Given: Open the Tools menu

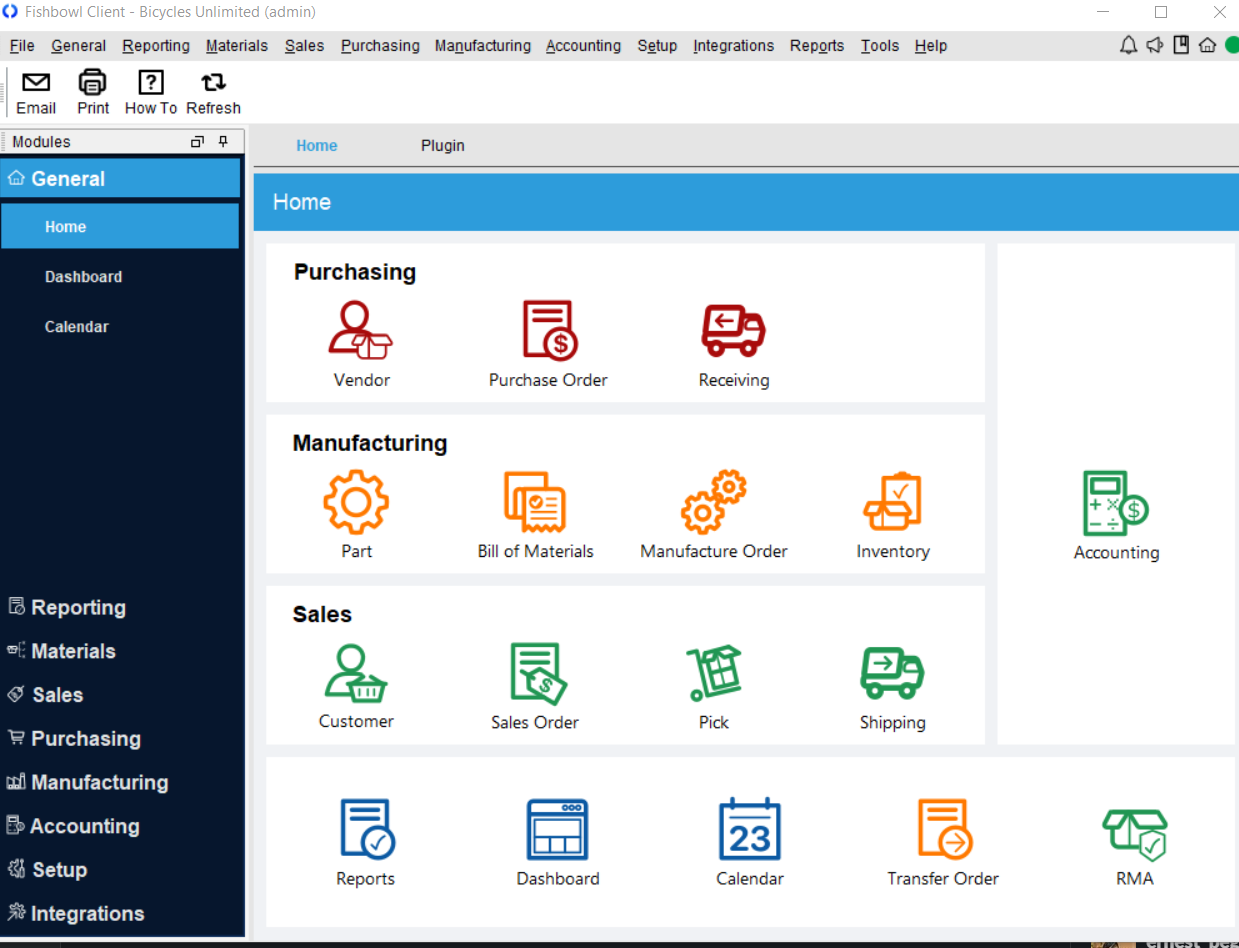Looking at the screenshot, I should pos(880,46).
